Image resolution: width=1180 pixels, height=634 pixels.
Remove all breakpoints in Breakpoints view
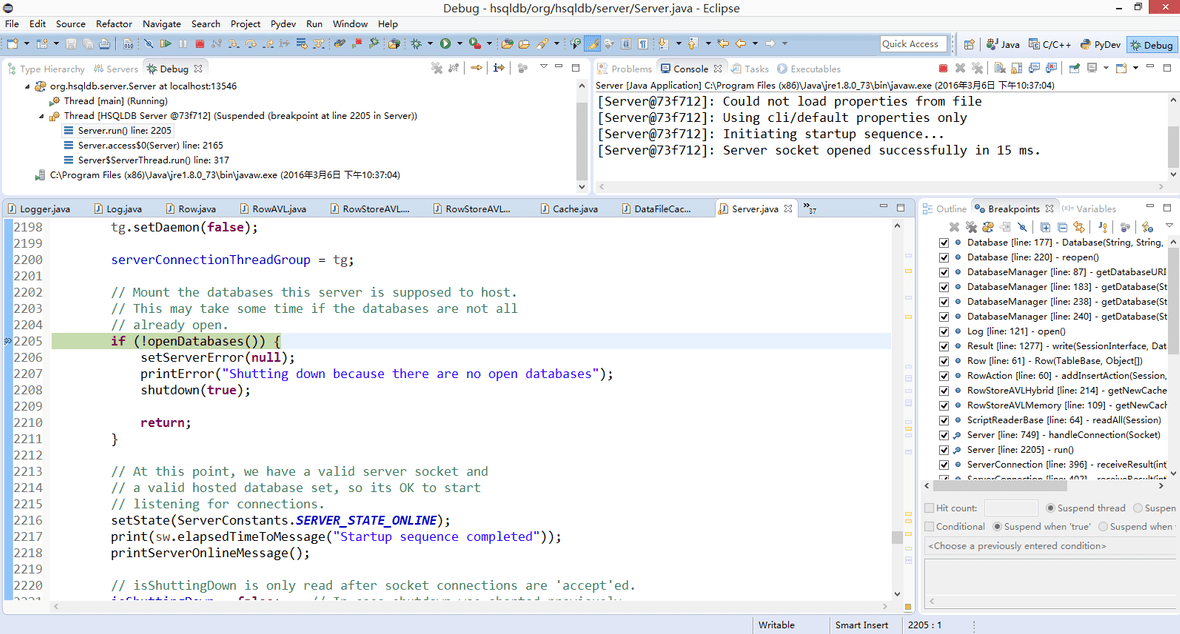pyautogui.click(x=971, y=228)
